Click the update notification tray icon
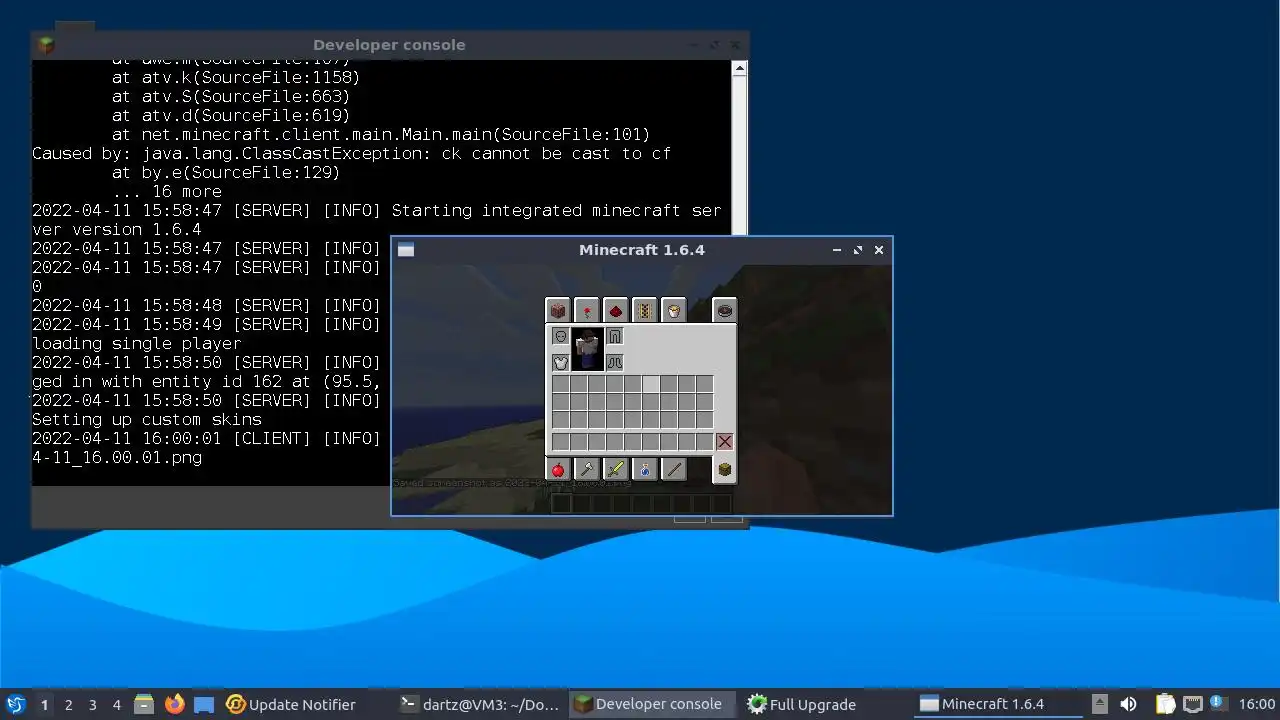 click(x=1217, y=703)
